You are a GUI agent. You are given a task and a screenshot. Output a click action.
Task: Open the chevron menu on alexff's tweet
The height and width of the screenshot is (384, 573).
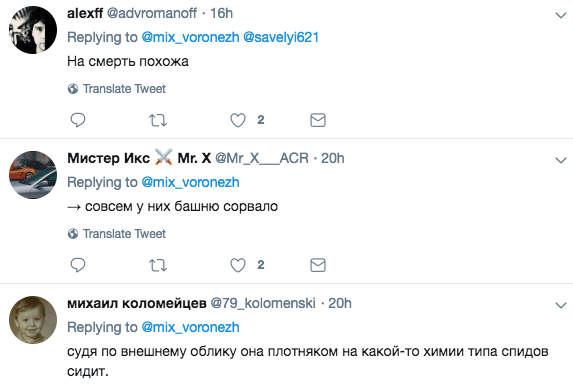coord(561,15)
